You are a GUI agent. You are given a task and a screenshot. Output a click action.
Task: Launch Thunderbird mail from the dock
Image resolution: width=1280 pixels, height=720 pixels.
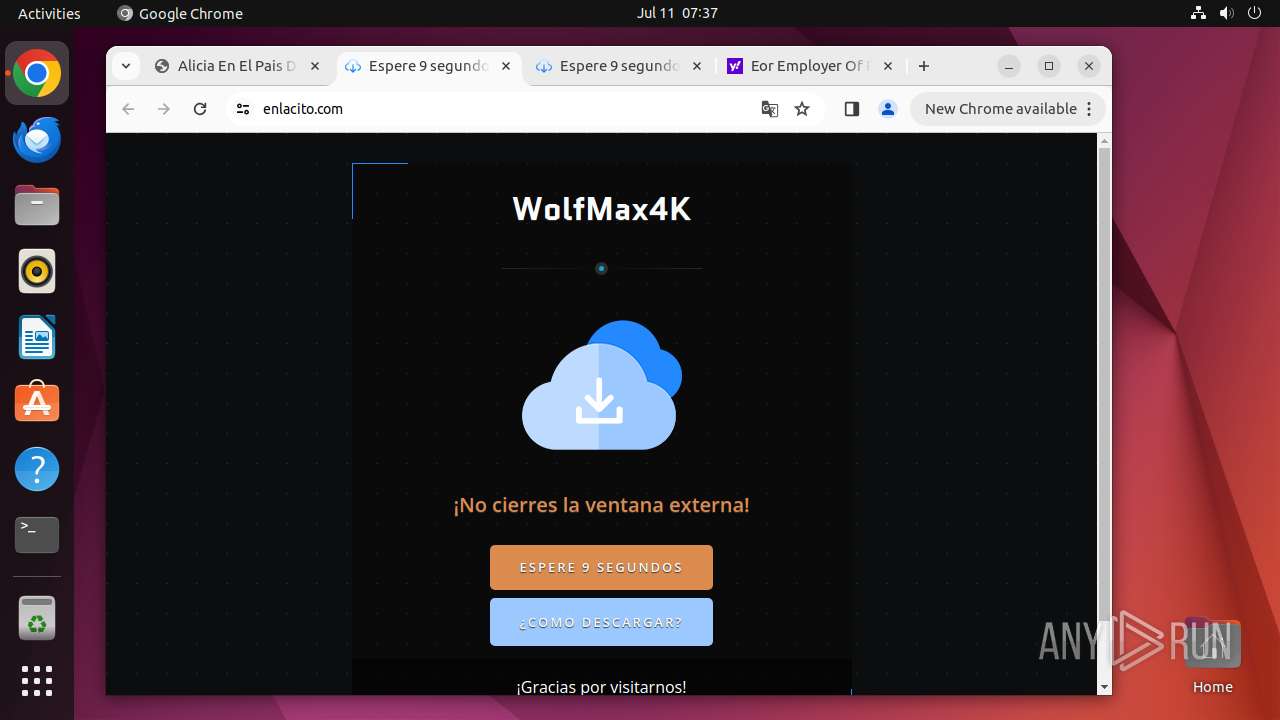(37, 140)
